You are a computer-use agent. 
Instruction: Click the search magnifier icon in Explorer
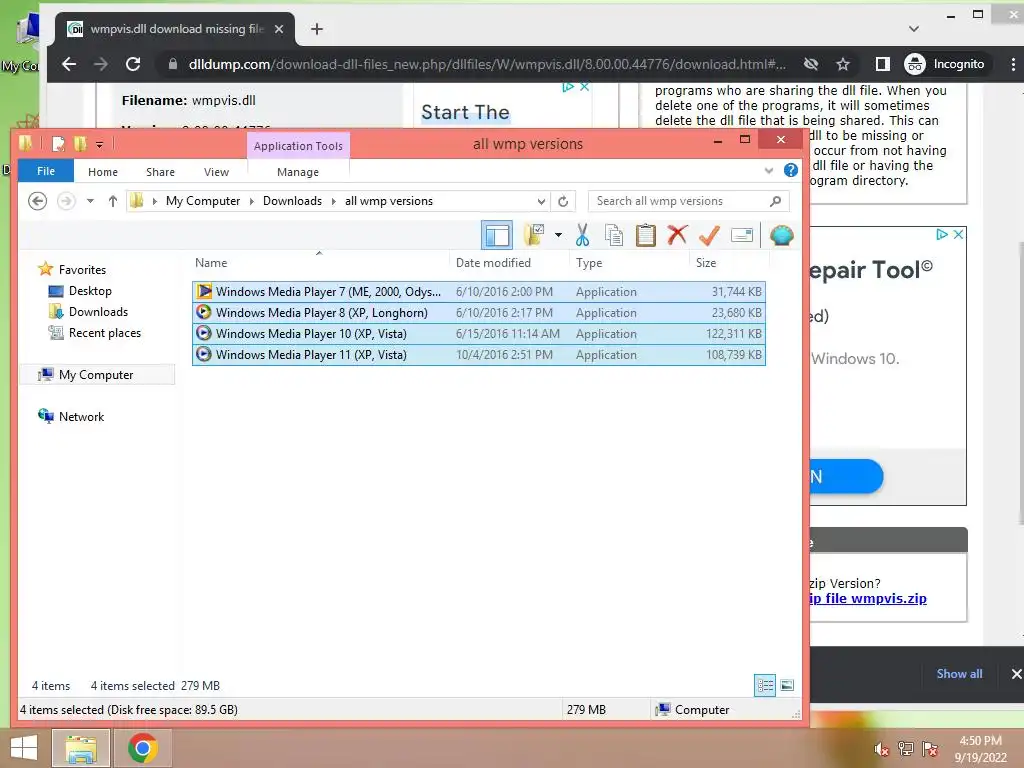point(775,201)
